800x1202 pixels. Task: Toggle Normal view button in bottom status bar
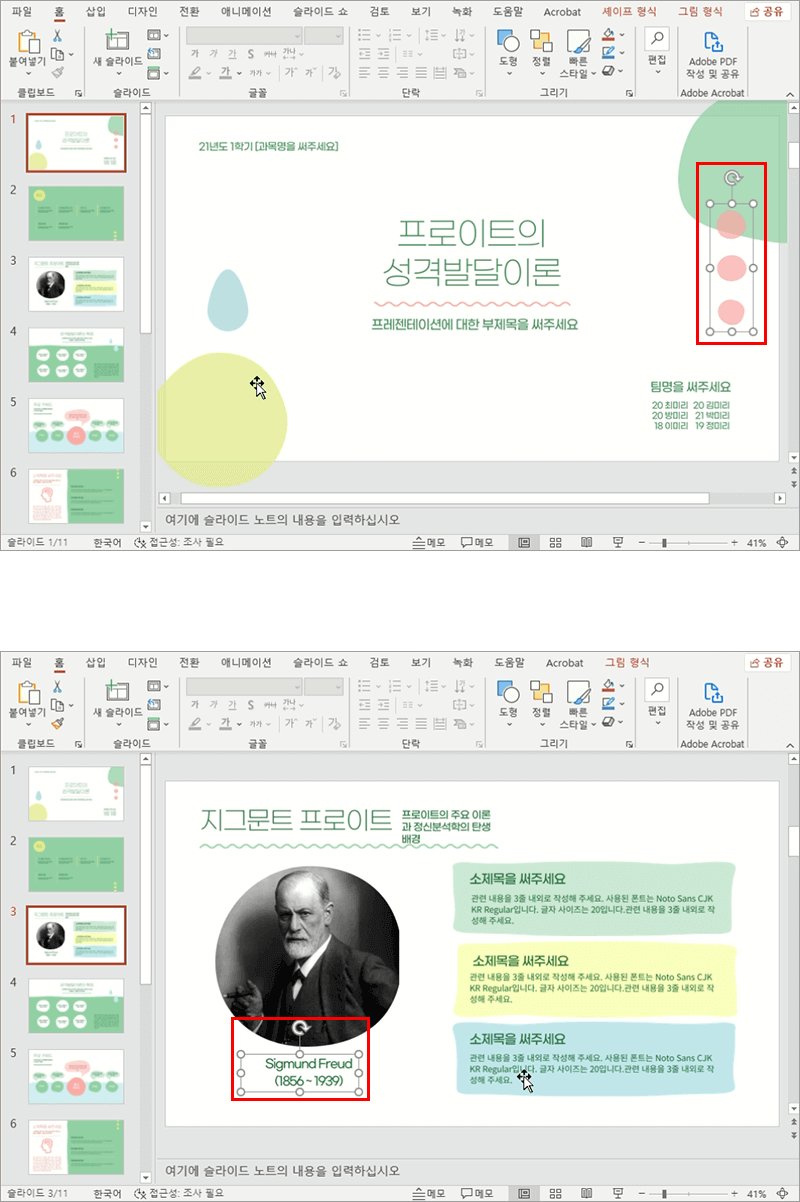click(523, 1193)
